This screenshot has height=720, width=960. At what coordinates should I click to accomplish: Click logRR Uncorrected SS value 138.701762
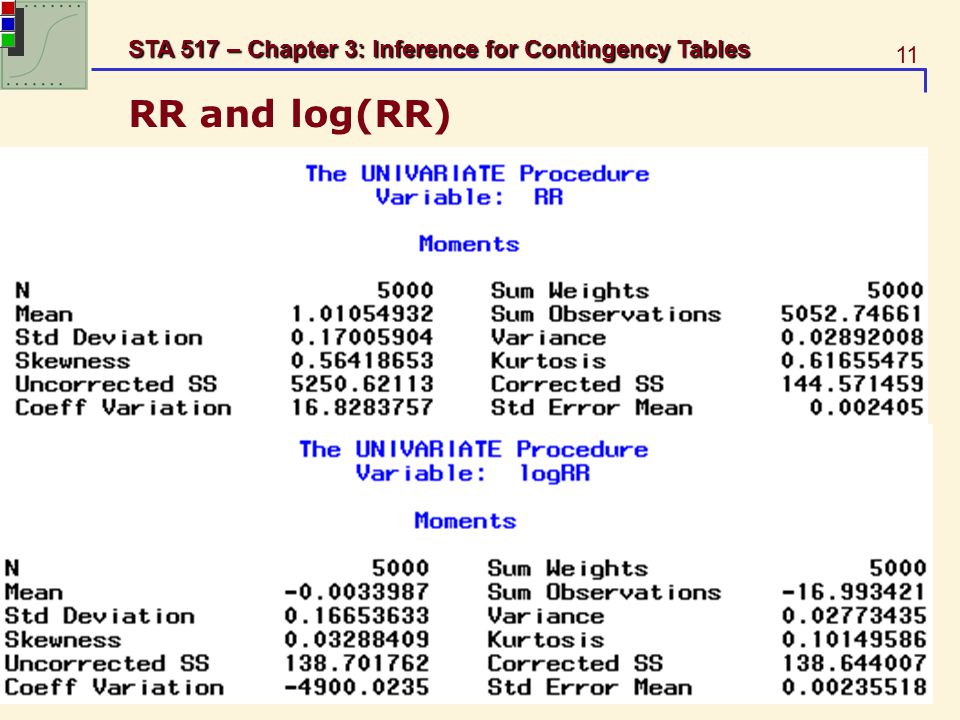tap(356, 664)
